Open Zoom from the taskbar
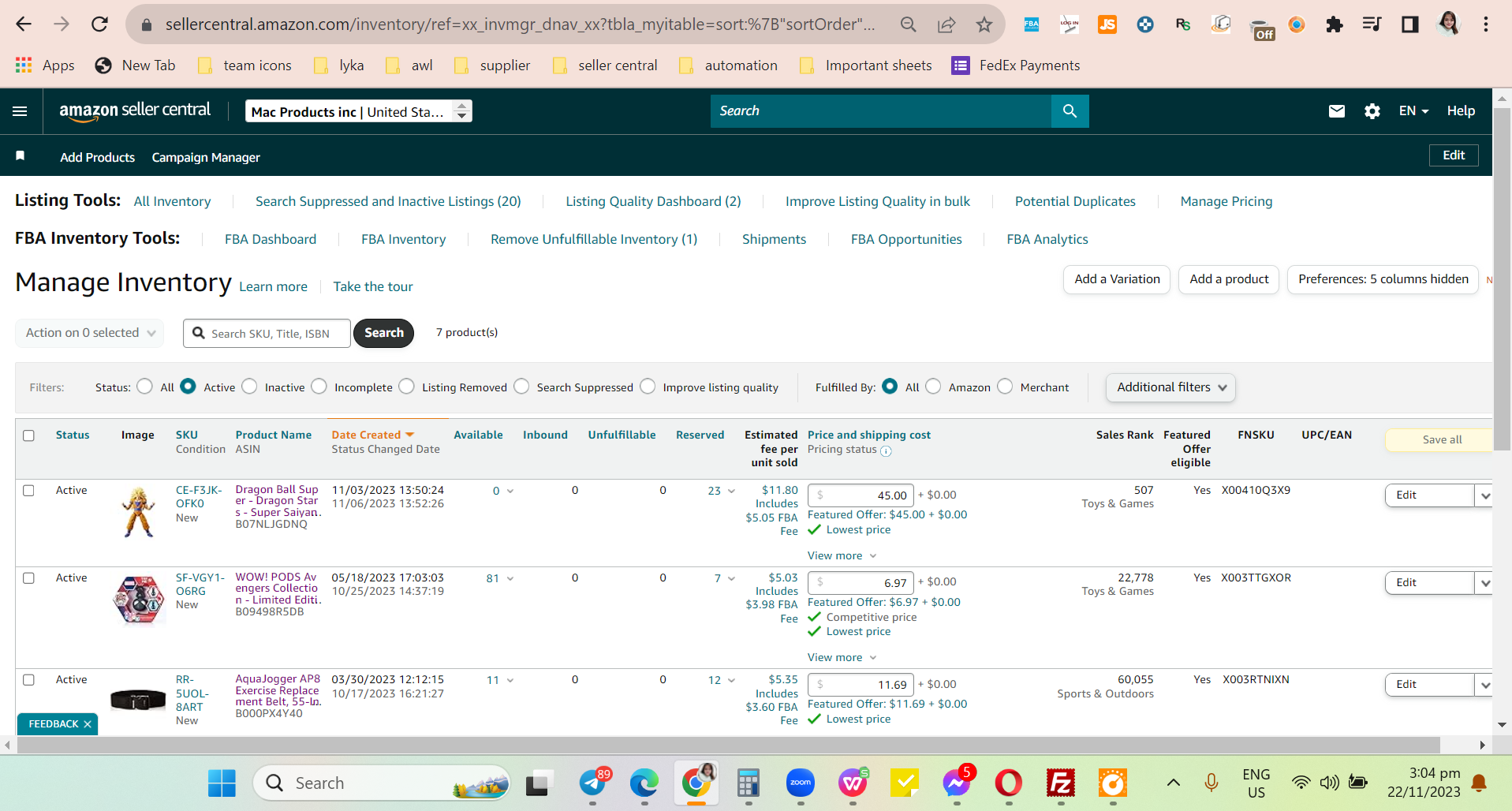The width and height of the screenshot is (1512, 811). 801,783
